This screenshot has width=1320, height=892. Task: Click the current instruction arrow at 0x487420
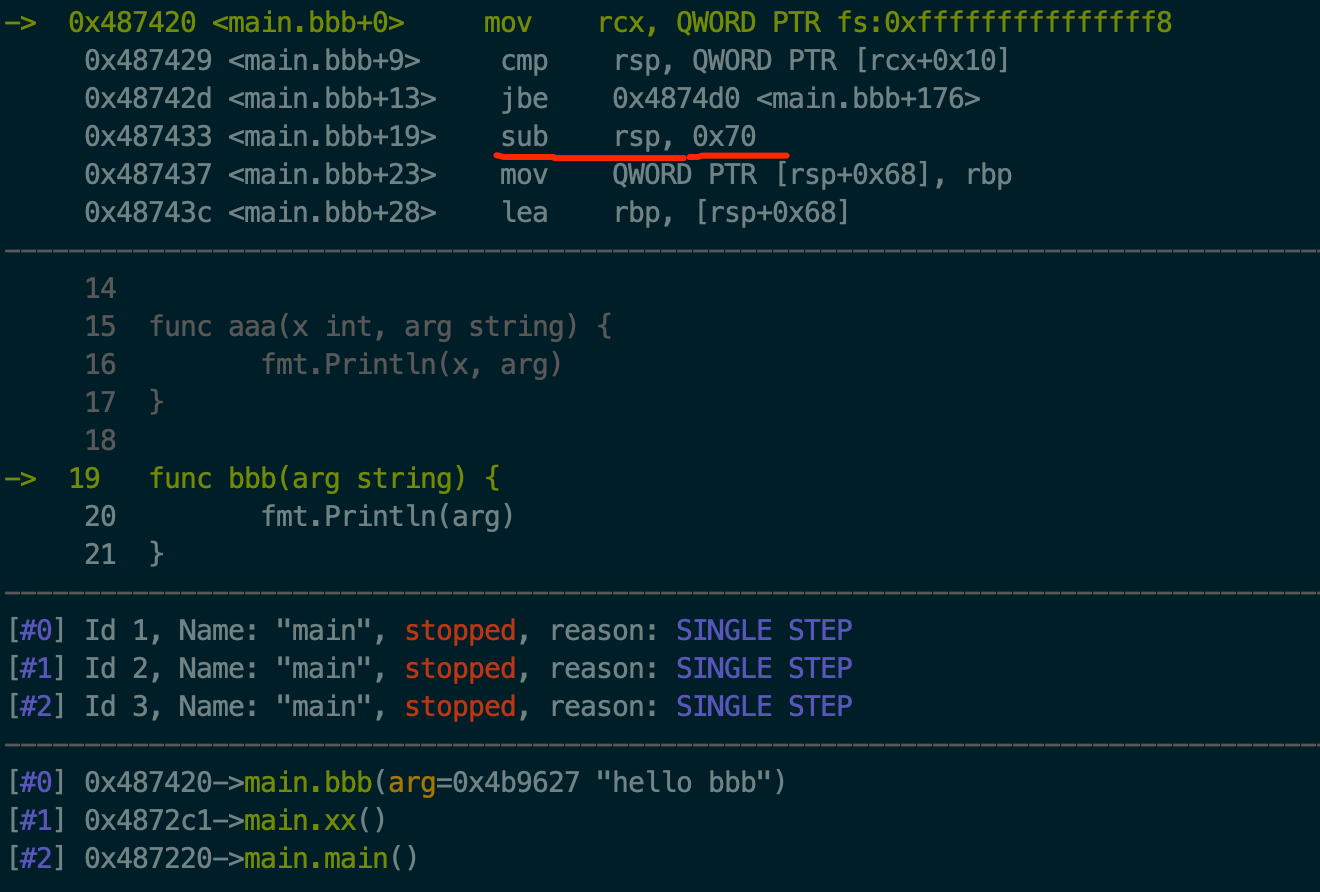[20, 22]
